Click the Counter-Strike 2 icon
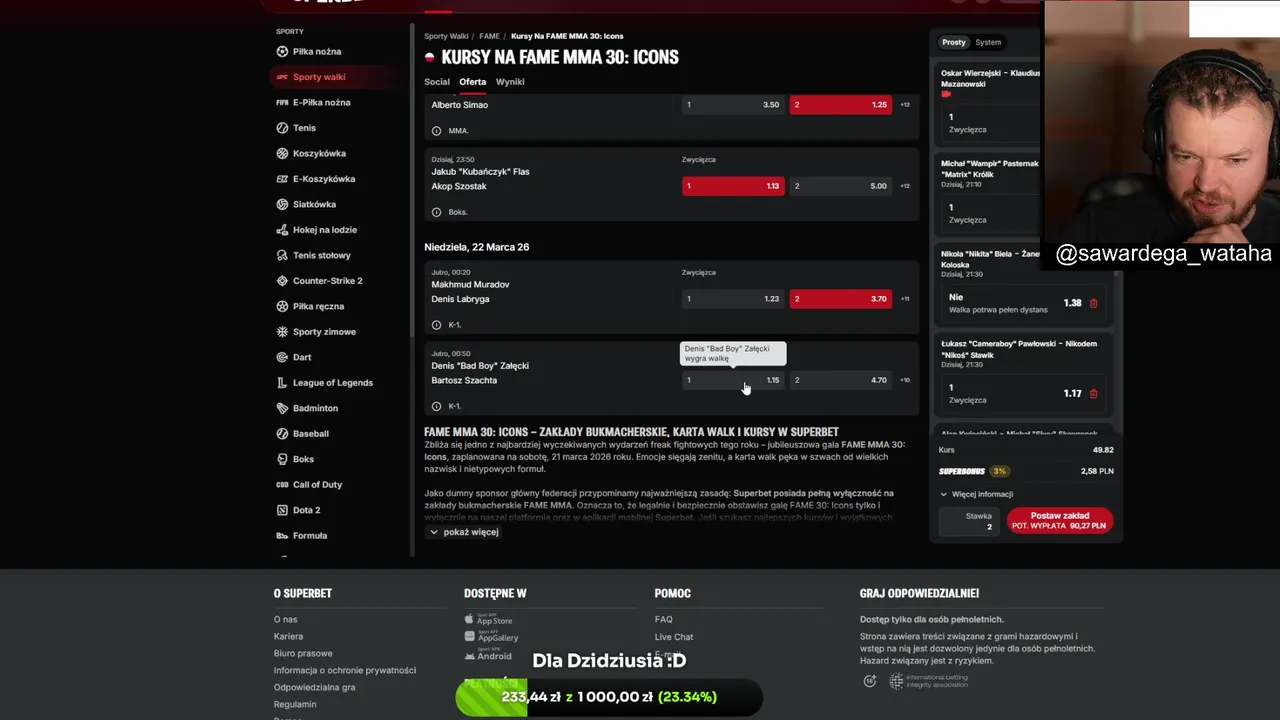This screenshot has width=1280, height=720. (282, 281)
